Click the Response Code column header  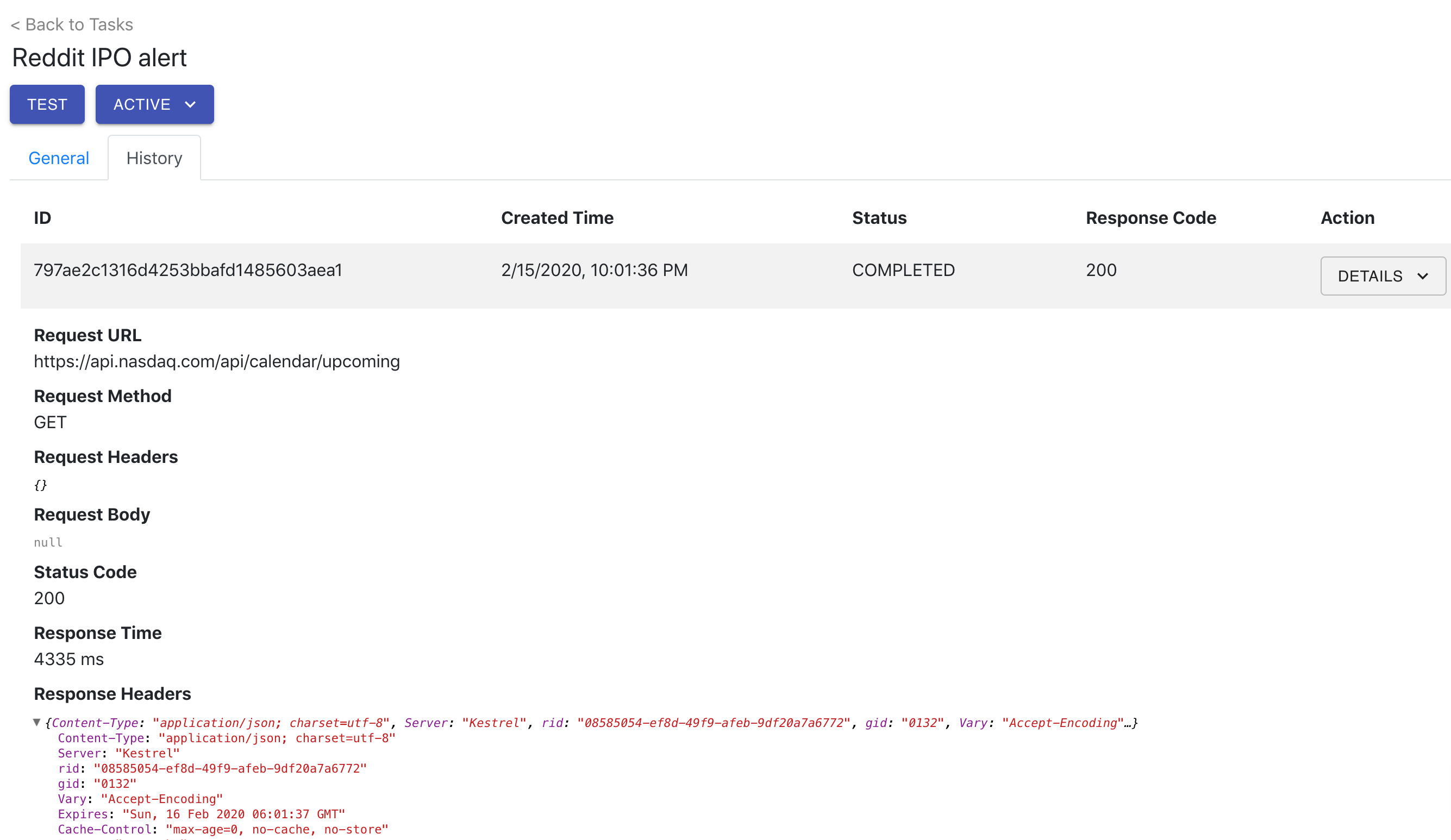coord(1151,218)
